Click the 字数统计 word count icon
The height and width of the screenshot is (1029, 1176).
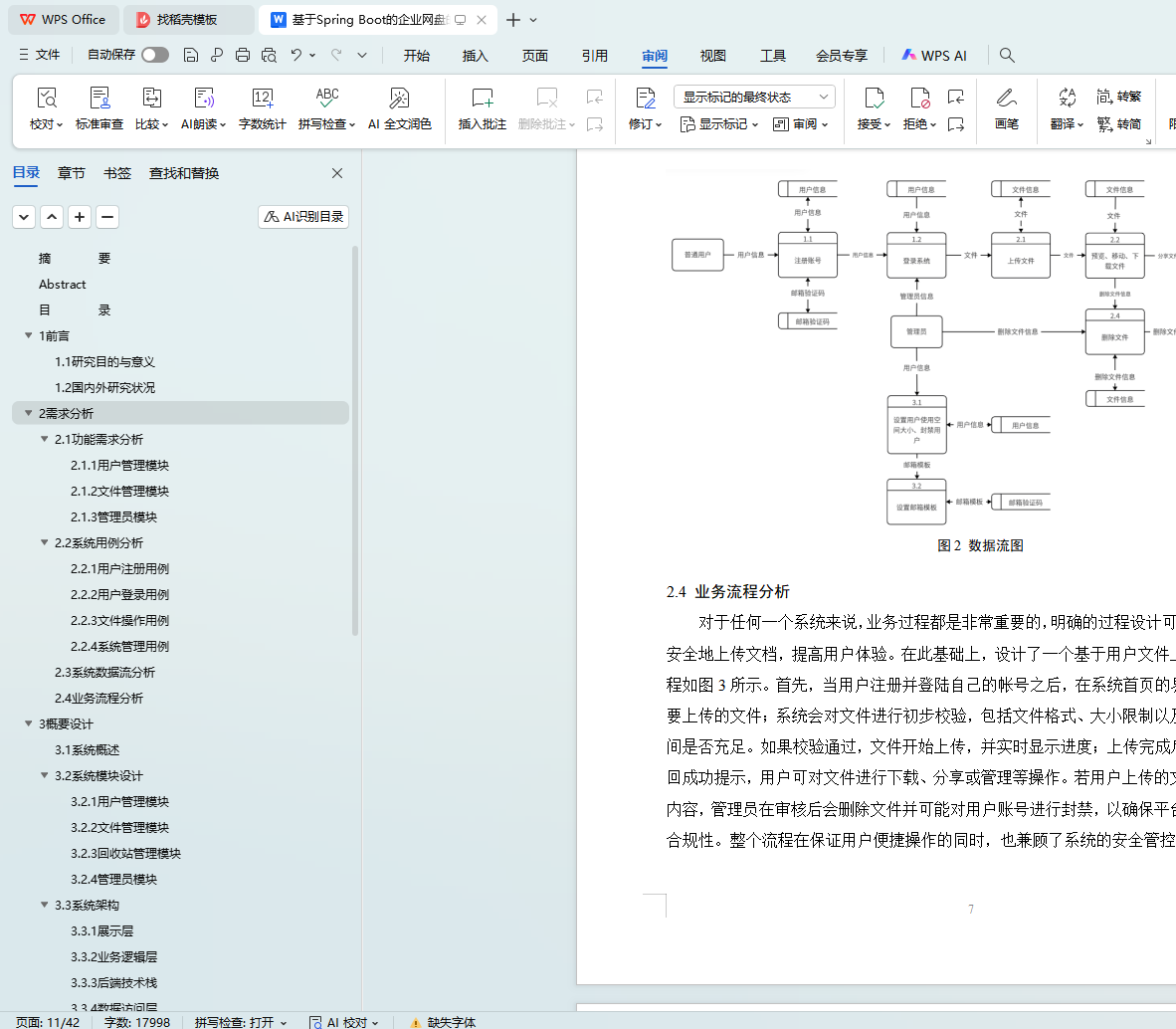point(262,99)
